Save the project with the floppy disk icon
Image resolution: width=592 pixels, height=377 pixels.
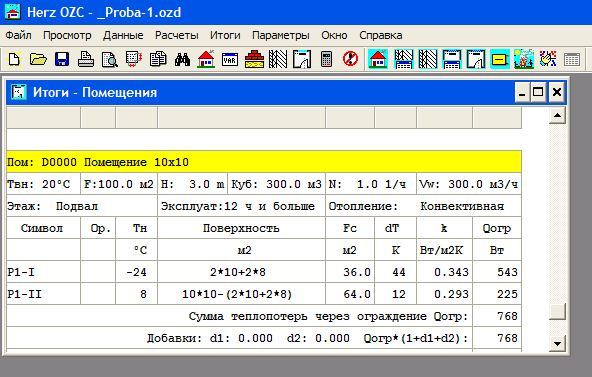[x=62, y=59]
